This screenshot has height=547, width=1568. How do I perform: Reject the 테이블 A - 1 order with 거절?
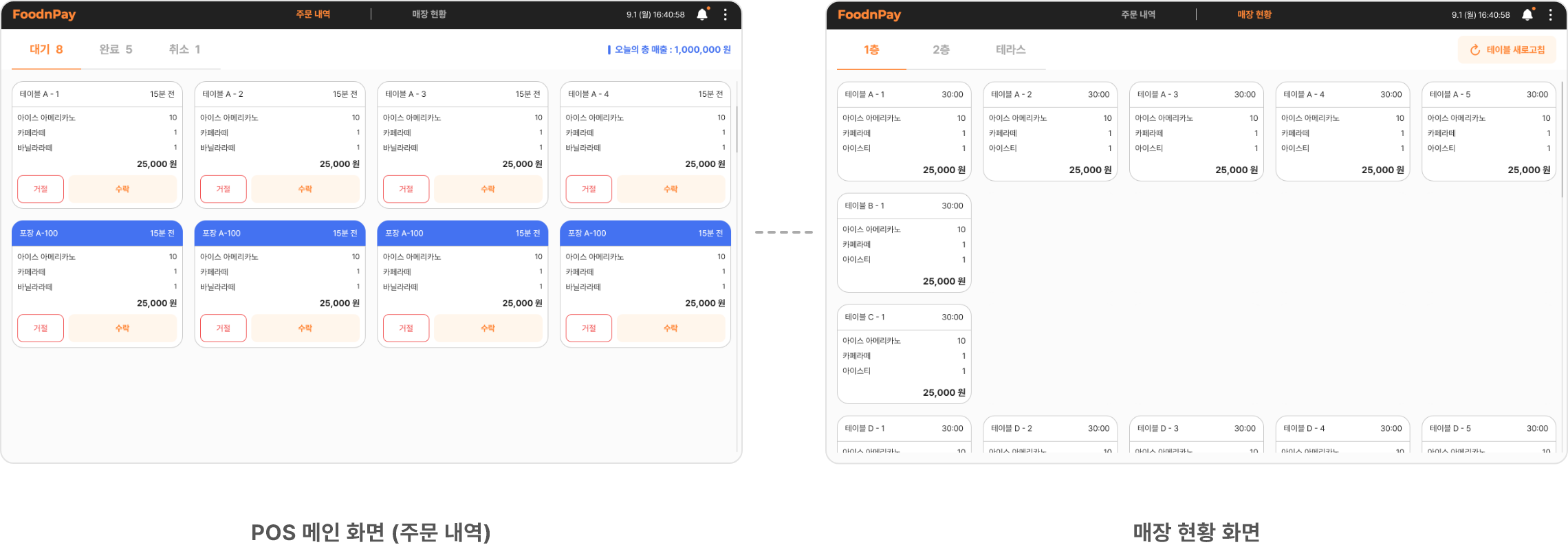pos(41,189)
